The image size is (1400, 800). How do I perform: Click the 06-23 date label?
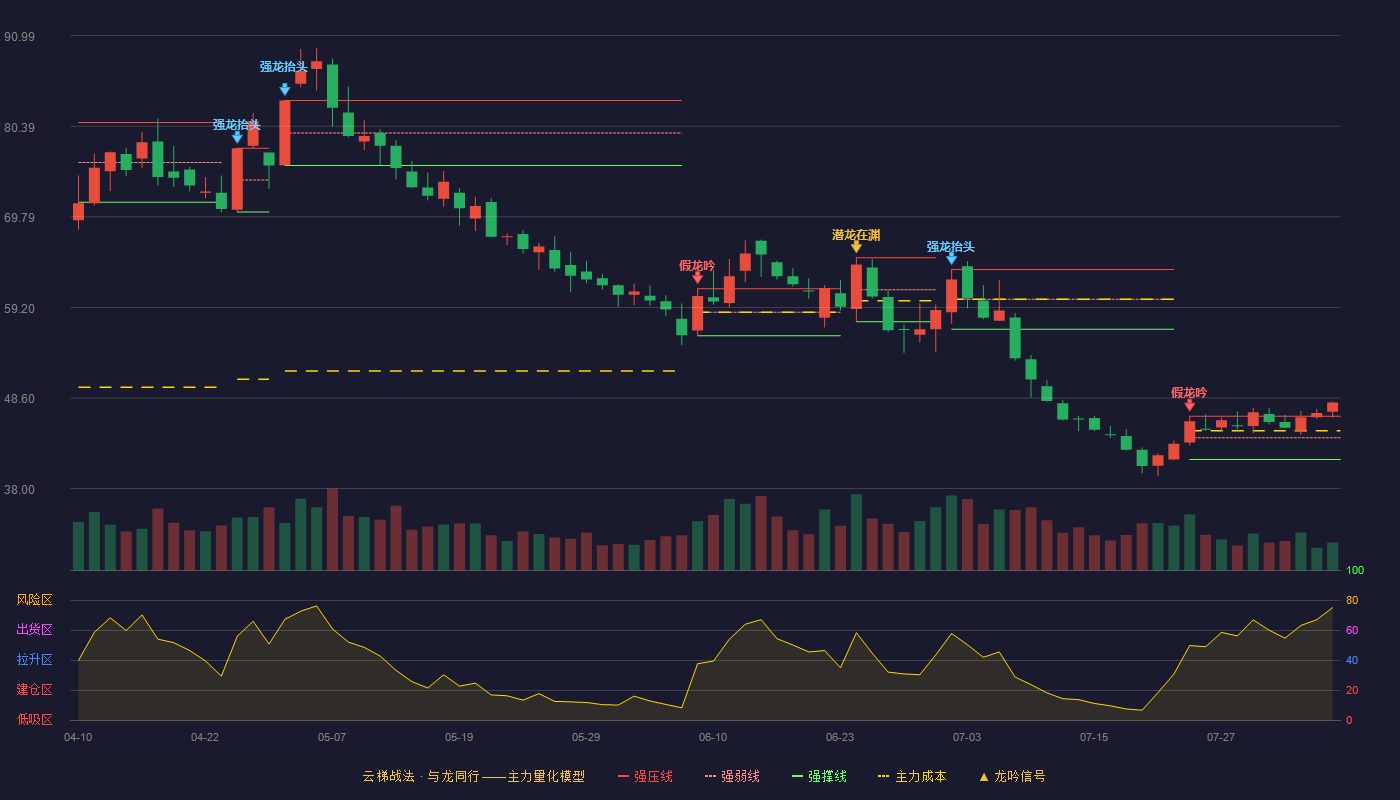point(840,737)
